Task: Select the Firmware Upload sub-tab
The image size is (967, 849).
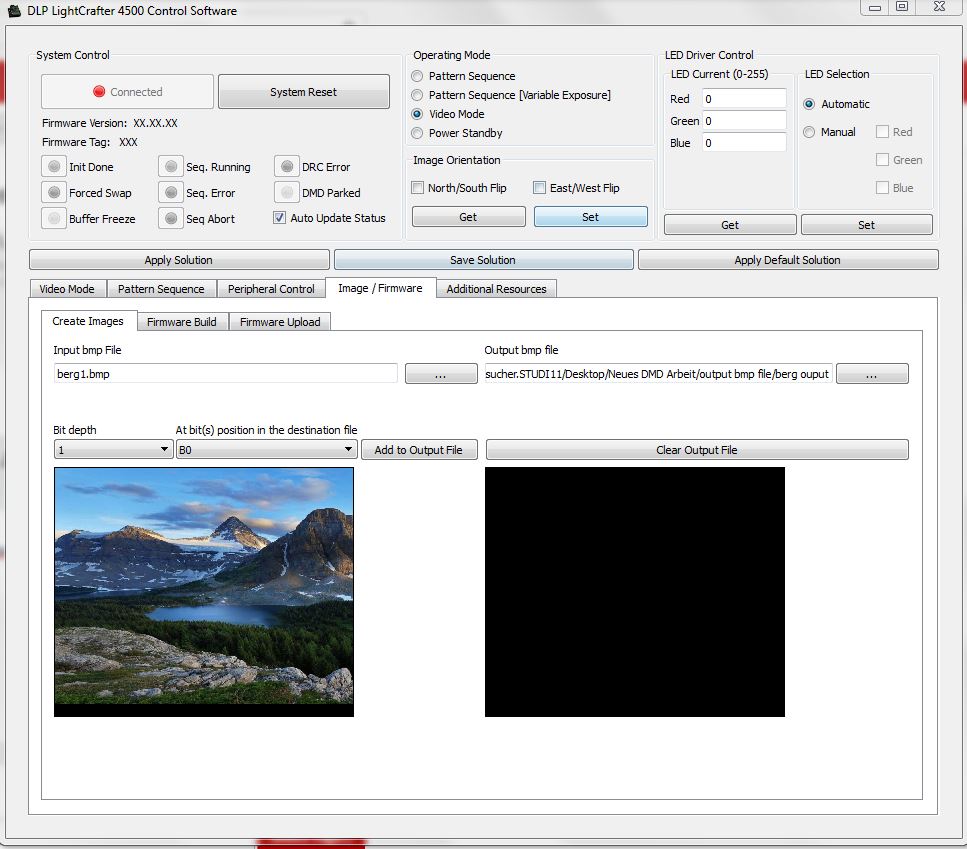Action: coord(280,322)
